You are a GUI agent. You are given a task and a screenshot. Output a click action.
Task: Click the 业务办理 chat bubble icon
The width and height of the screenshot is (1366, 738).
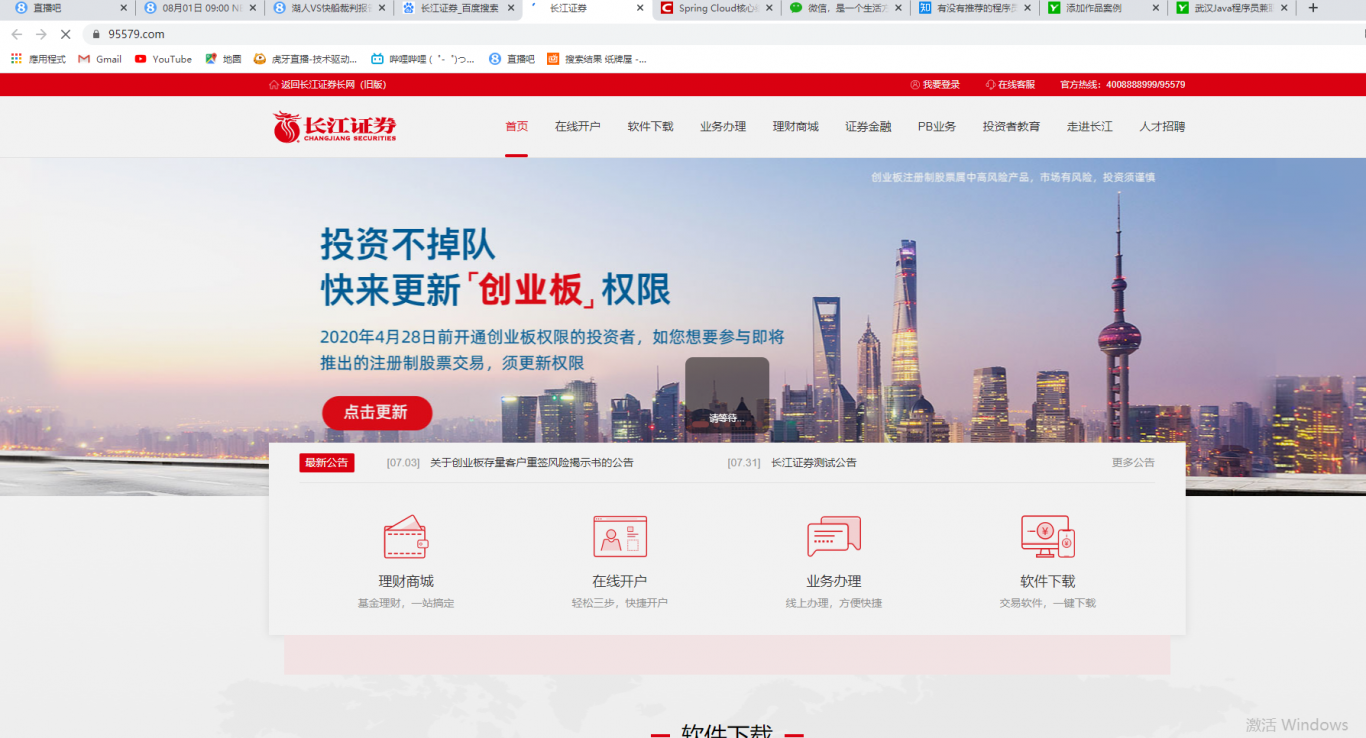click(x=833, y=537)
